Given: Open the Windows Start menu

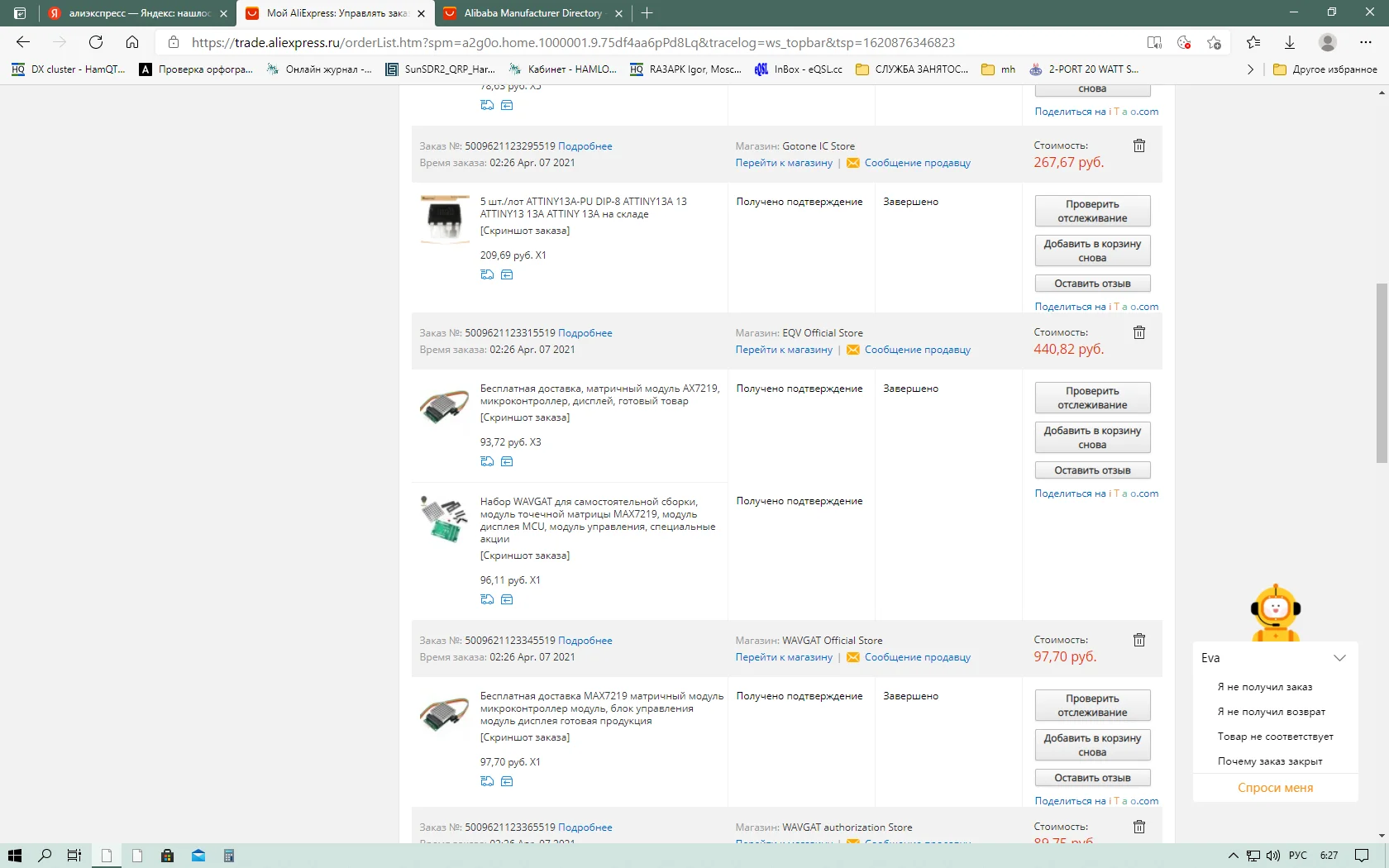Looking at the screenshot, I should (x=15, y=856).
